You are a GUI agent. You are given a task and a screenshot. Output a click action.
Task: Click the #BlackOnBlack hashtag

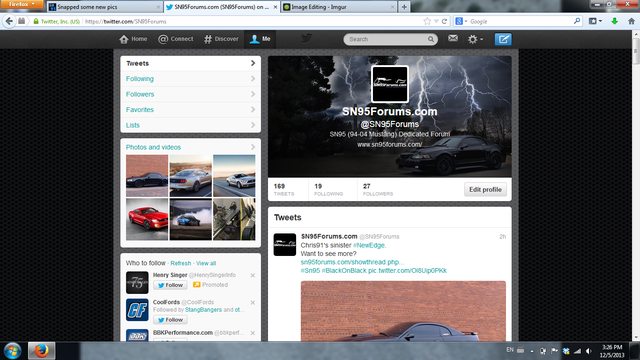pyautogui.click(x=344, y=271)
